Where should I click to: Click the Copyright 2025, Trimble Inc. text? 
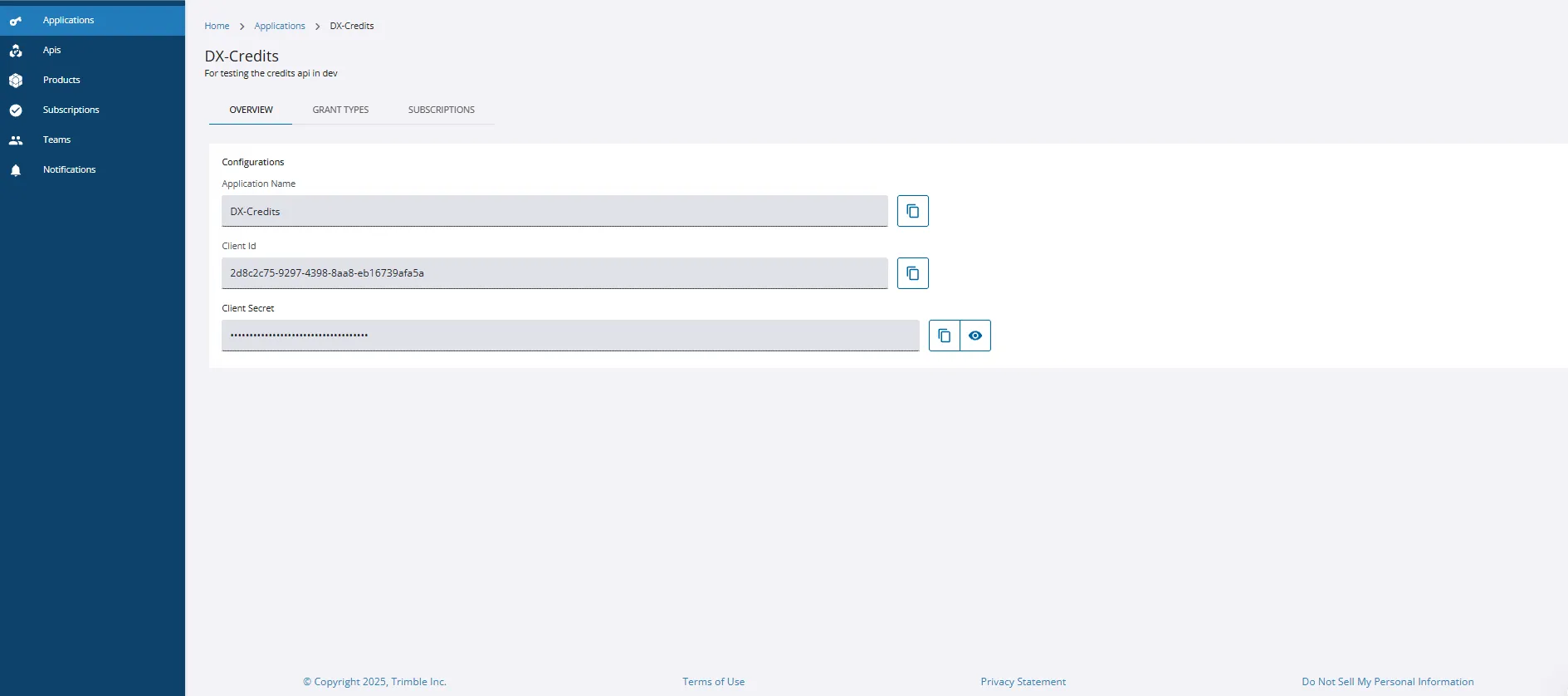point(374,682)
